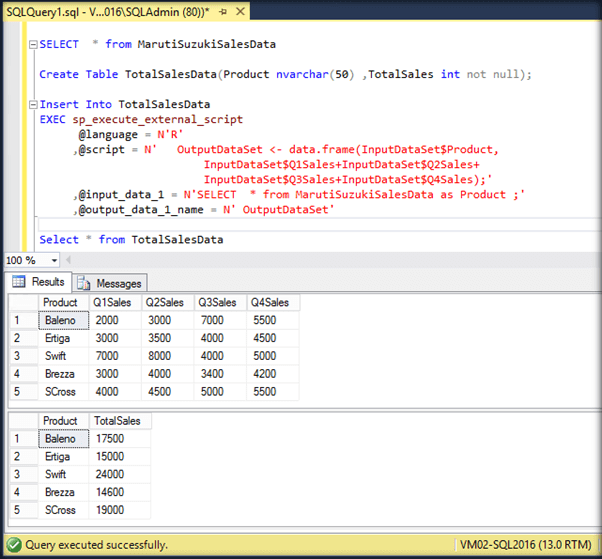This screenshot has width=602, height=559.
Task: Collapse the Insert Into TotalSalesData block
Action: 32,105
